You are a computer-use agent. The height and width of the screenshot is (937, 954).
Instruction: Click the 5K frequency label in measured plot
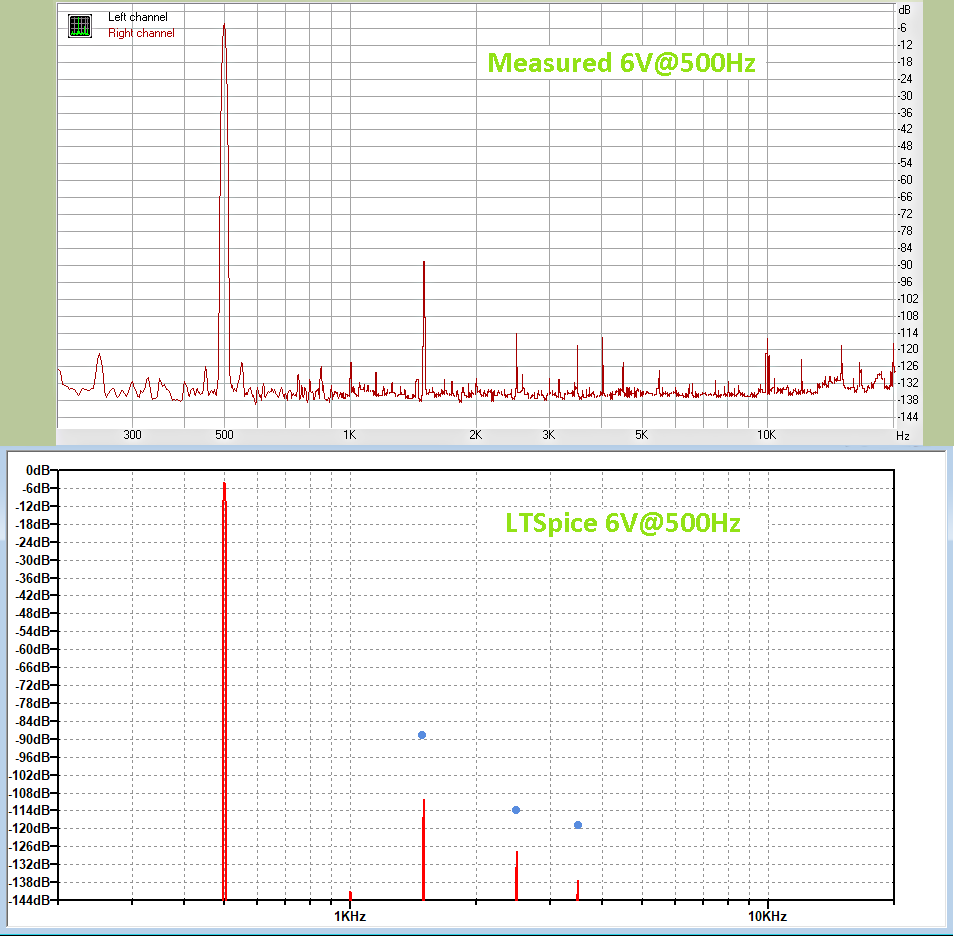(641, 434)
